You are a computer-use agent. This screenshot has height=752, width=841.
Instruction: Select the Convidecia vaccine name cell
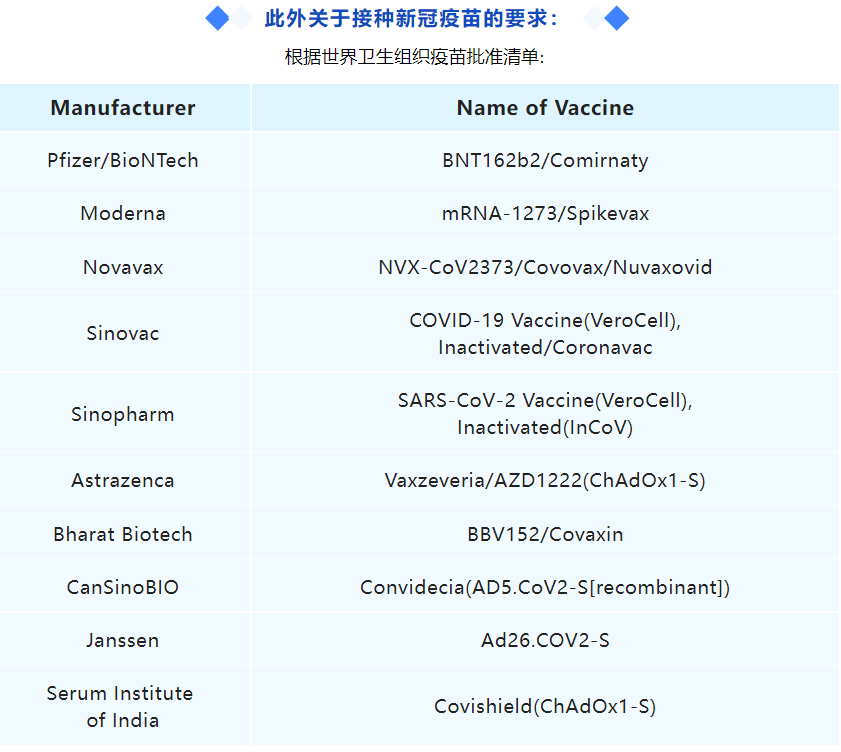pyautogui.click(x=545, y=587)
